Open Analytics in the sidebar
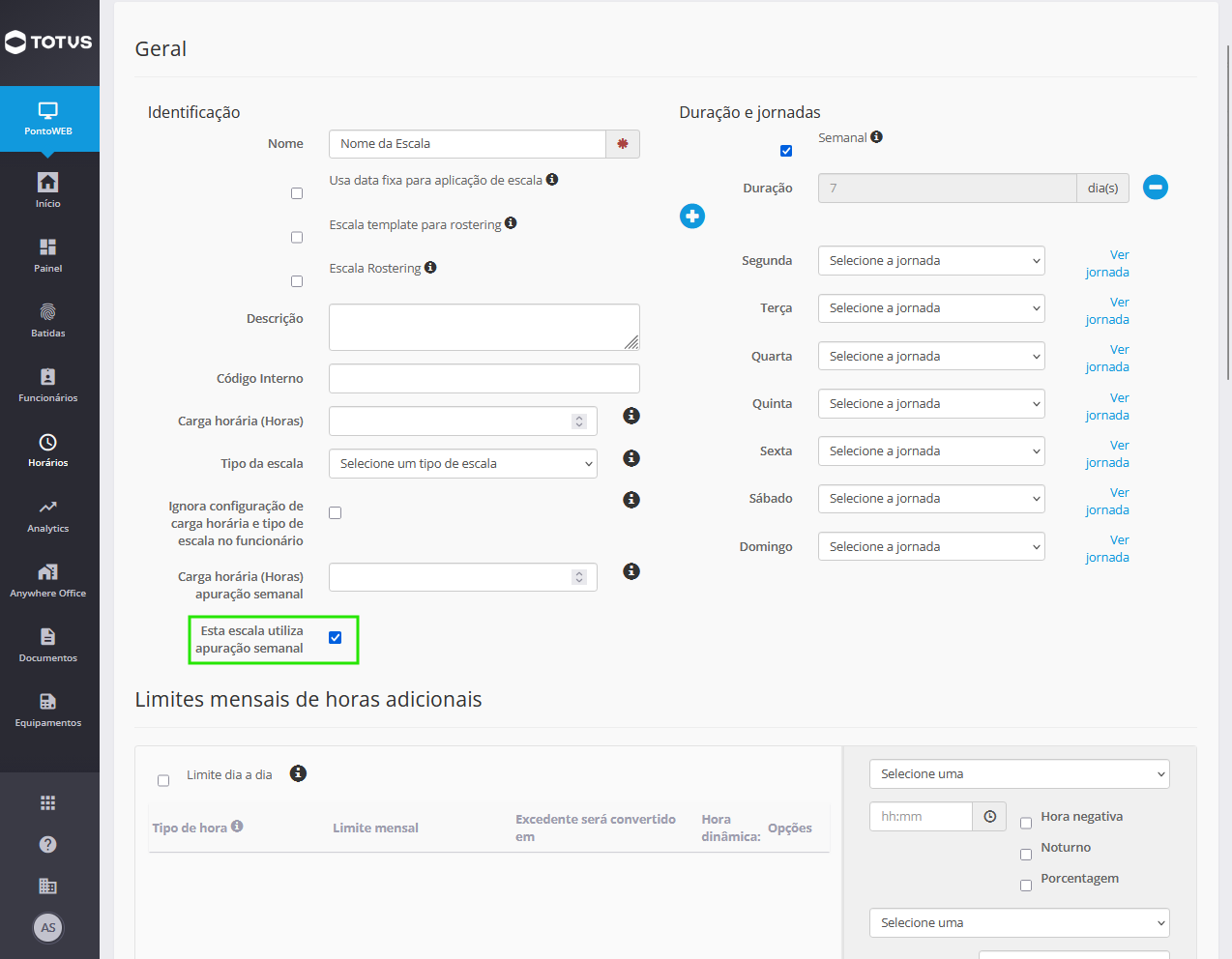Viewport: 1232px width, 959px height. 48,514
